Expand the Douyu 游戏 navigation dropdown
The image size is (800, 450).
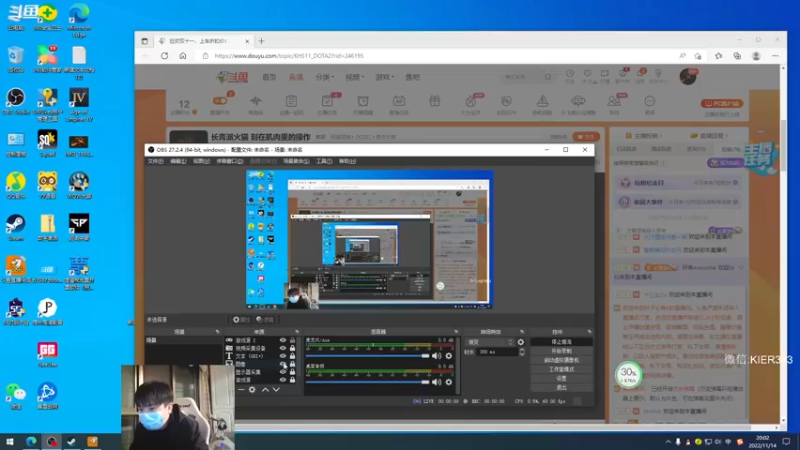point(385,77)
